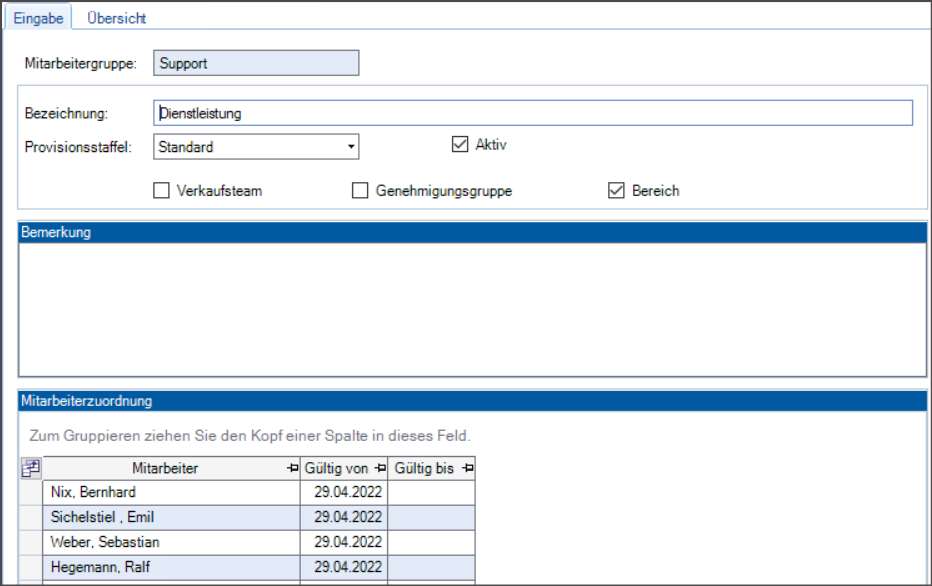Switch to the Übersicht tab

(116, 19)
